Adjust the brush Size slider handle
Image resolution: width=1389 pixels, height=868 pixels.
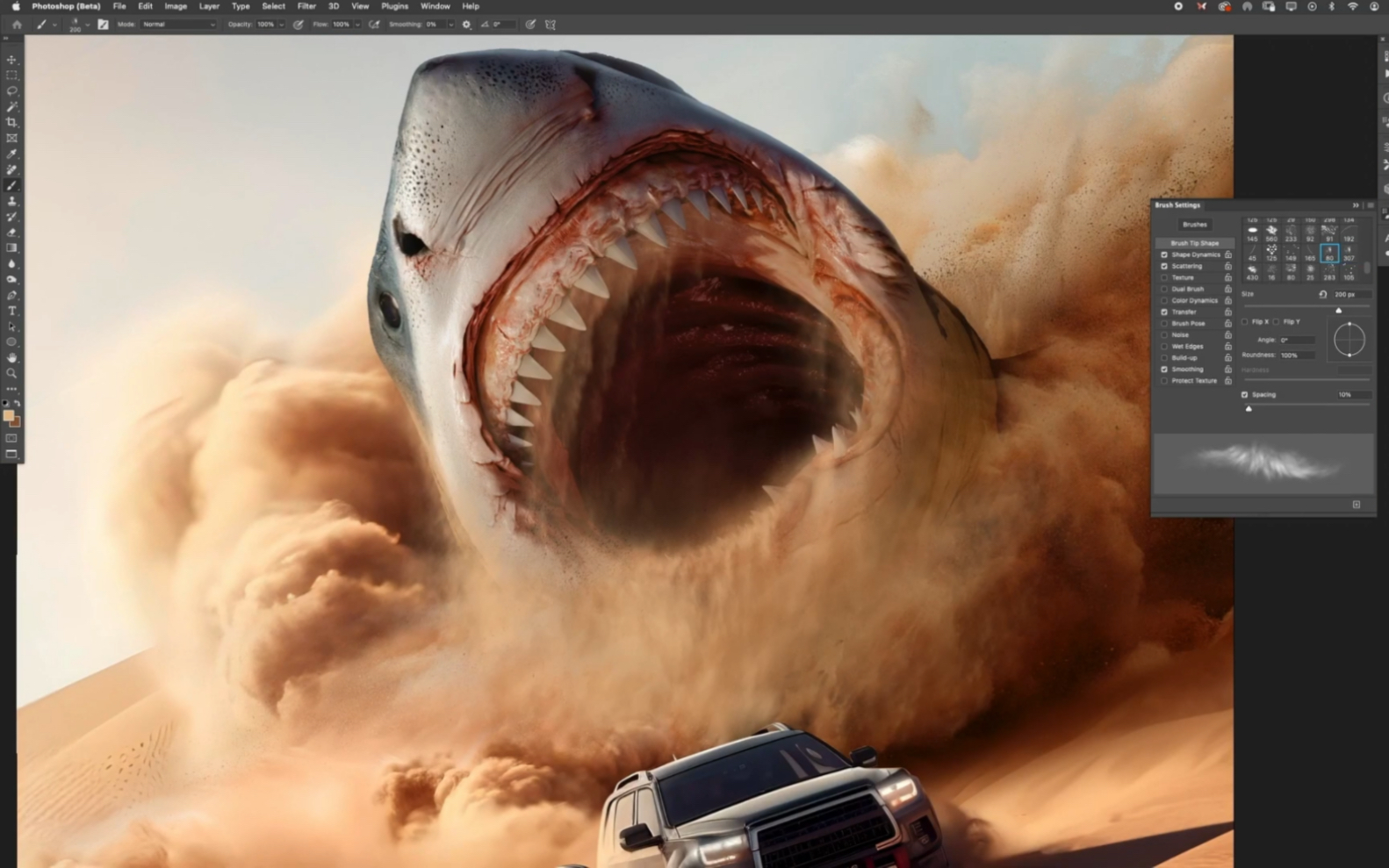tap(1338, 311)
